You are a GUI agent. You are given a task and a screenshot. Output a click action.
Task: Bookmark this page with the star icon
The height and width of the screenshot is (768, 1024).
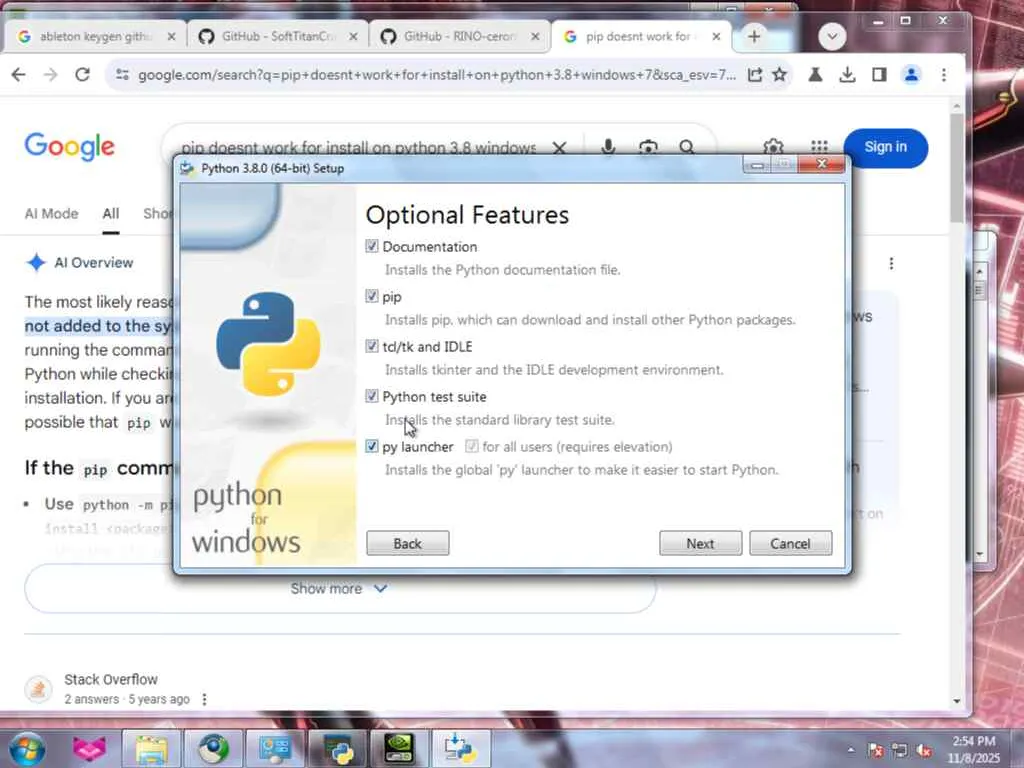coord(779,74)
